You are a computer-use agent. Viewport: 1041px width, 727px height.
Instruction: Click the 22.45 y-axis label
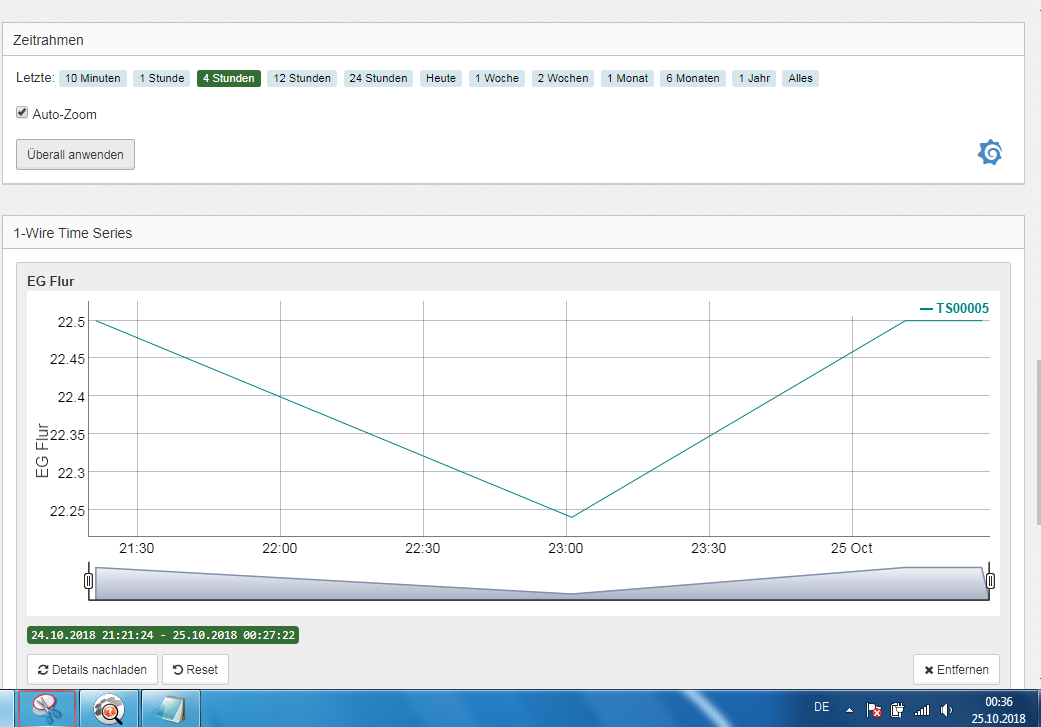[68, 359]
